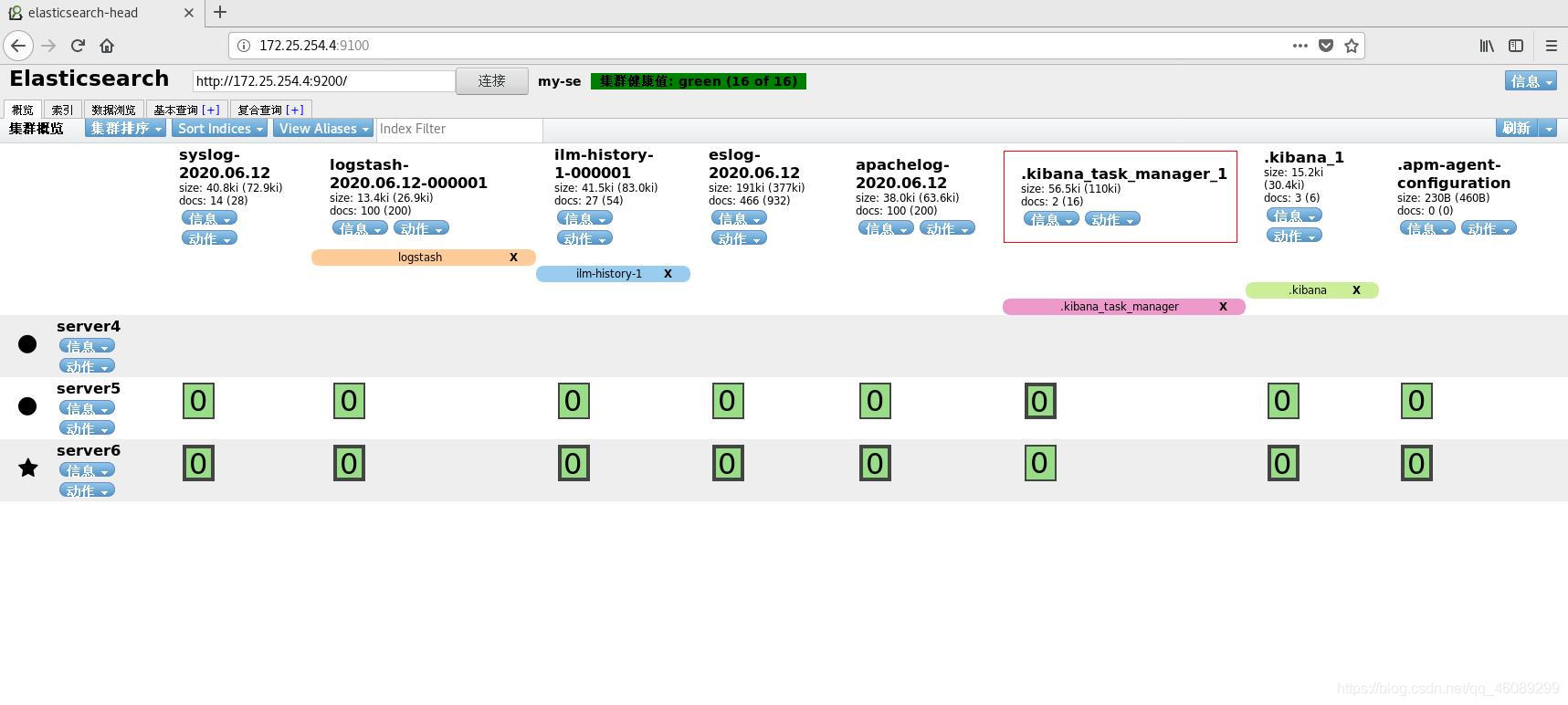Open top-right 信息 dropdown

coord(1531,81)
